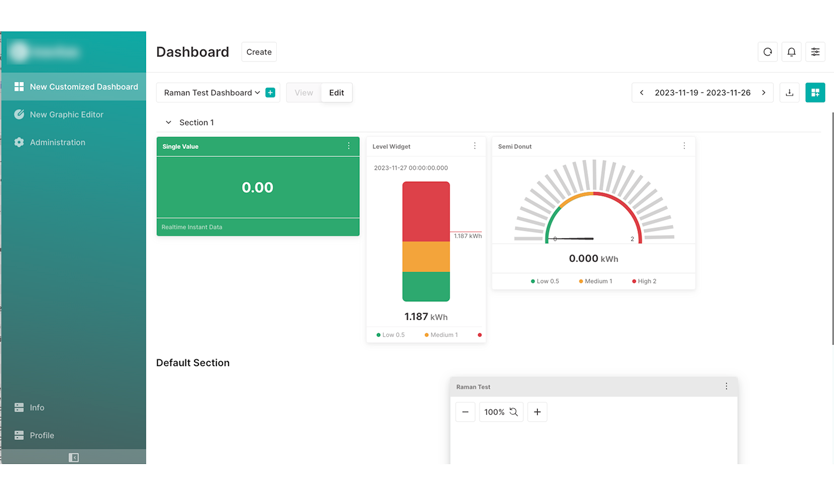
Task: Click the Create button
Action: click(x=259, y=52)
